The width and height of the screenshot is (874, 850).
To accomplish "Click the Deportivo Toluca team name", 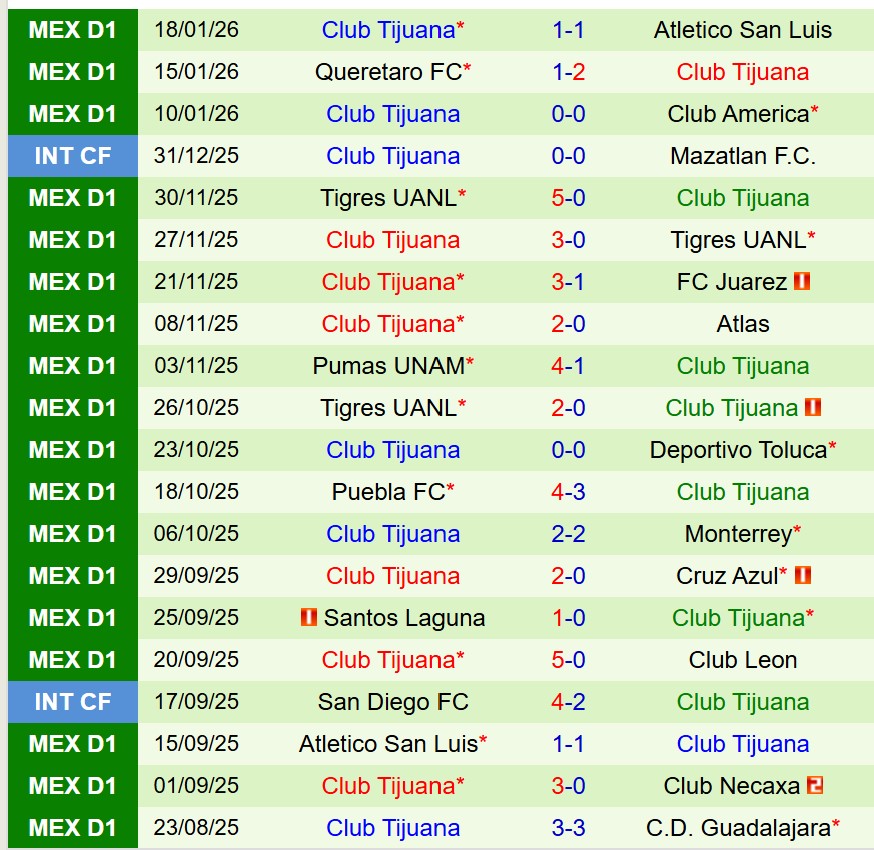I will (x=738, y=450).
